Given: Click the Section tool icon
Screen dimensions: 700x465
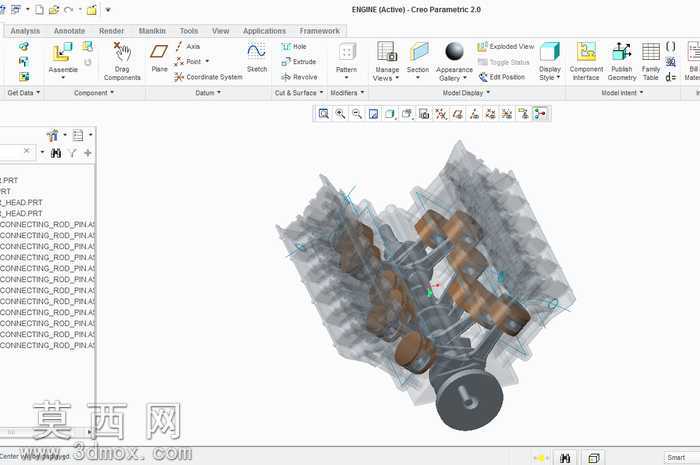Looking at the screenshot, I should pyautogui.click(x=418, y=51).
